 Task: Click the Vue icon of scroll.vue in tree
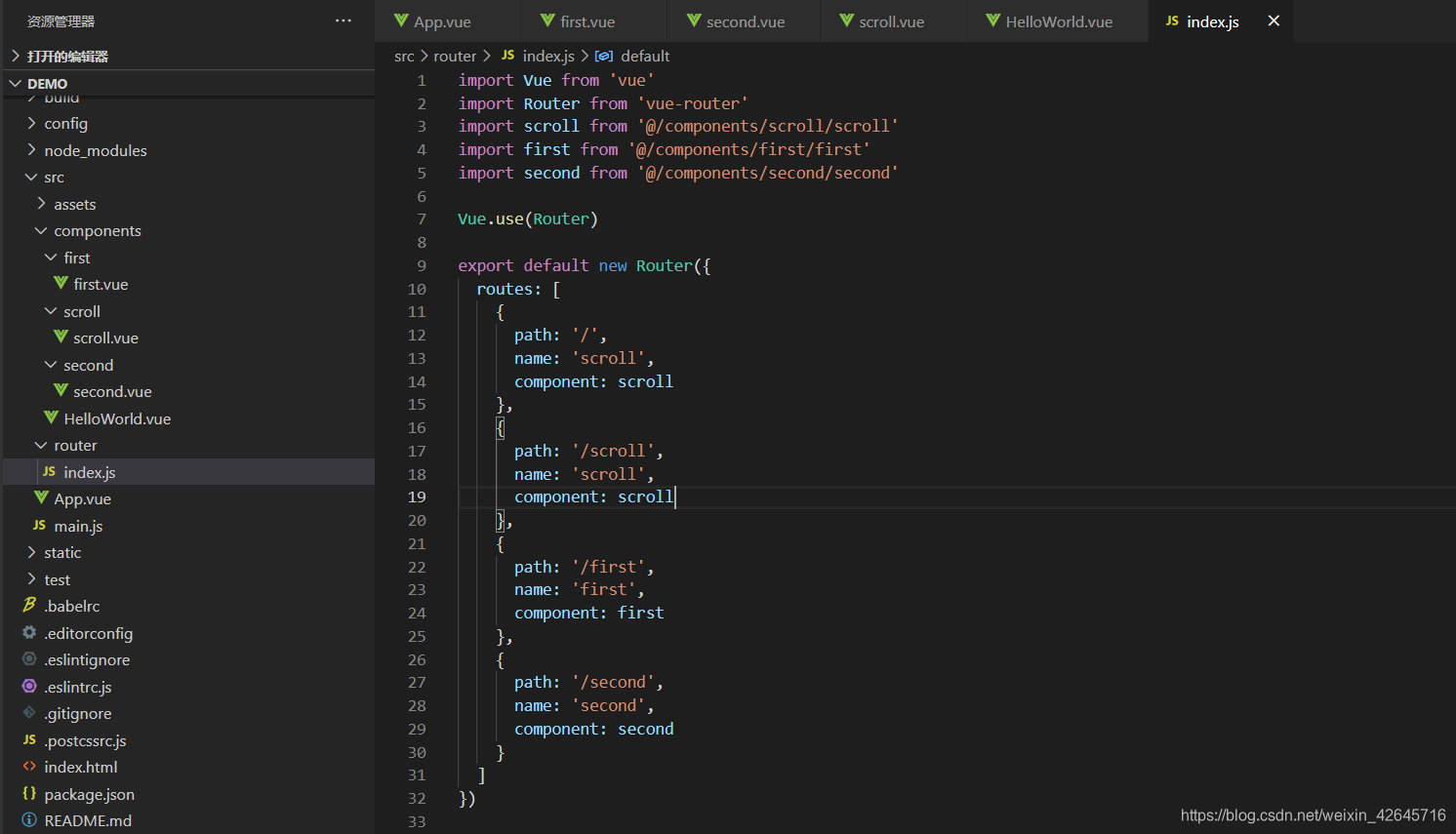[61, 338]
